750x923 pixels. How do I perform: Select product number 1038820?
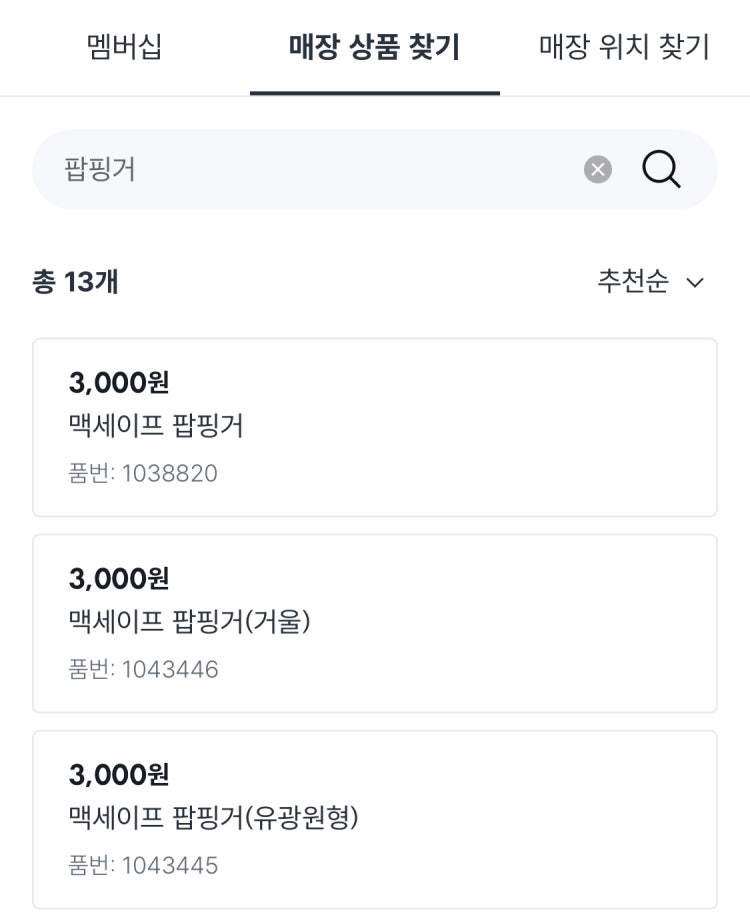[143, 473]
